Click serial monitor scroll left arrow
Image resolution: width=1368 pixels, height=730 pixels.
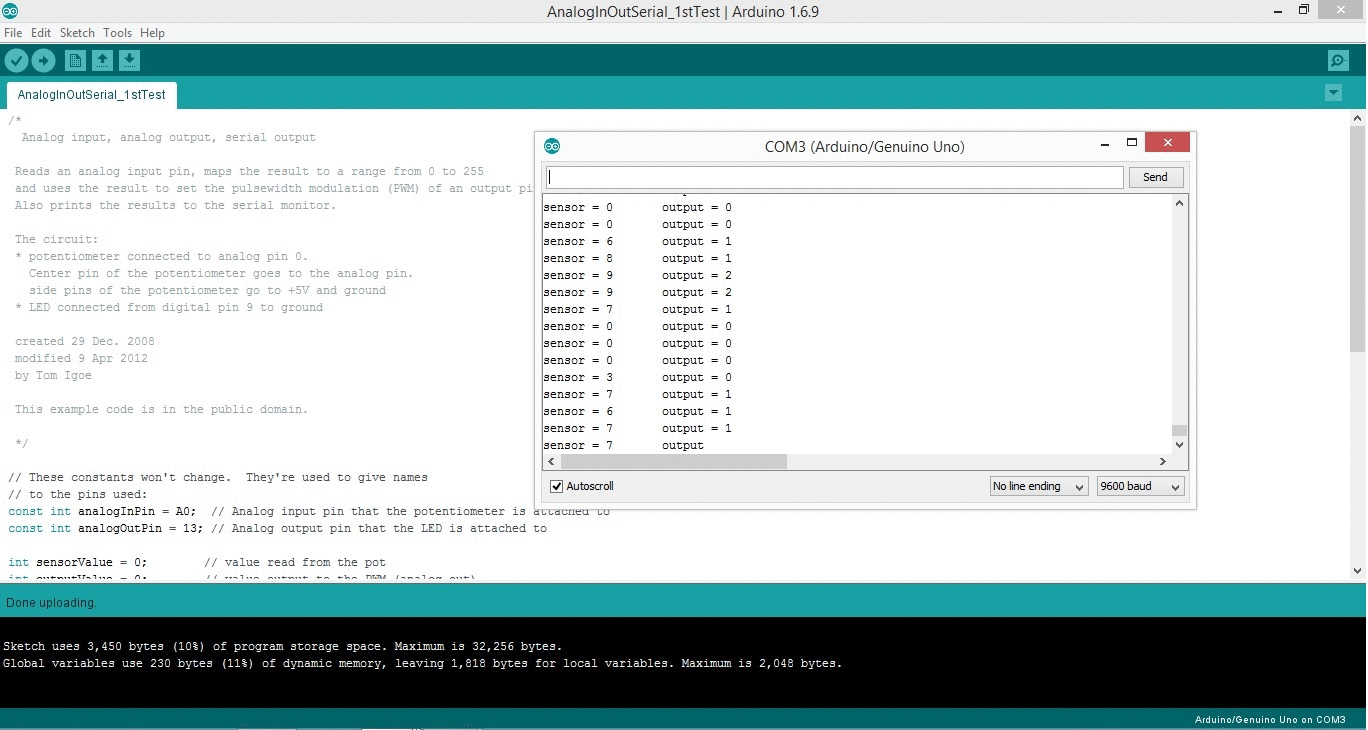click(x=550, y=462)
